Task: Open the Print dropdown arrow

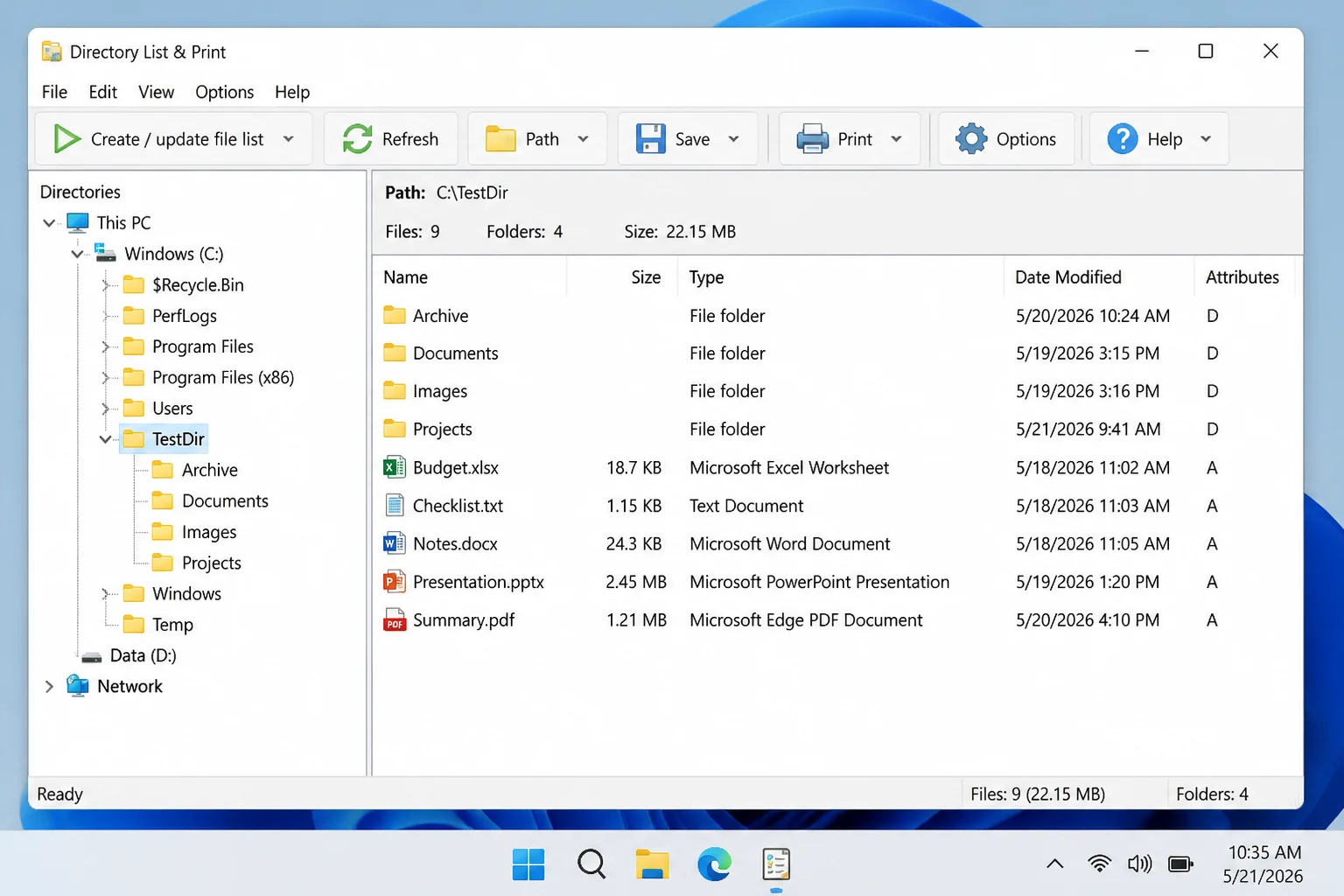Action: click(x=897, y=139)
